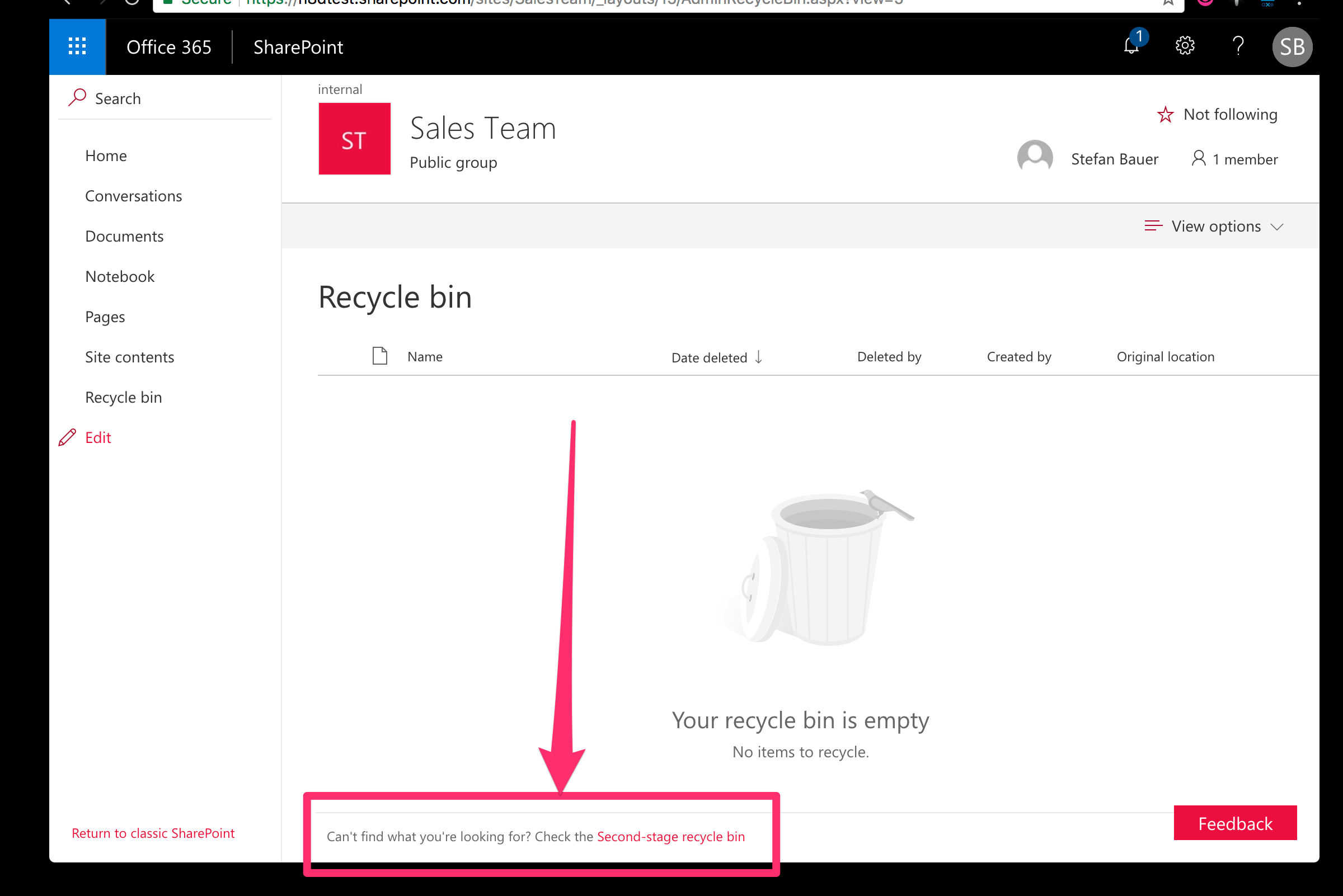Return to classic SharePoint
Viewport: 1343px width, 896px height.
pyautogui.click(x=153, y=833)
